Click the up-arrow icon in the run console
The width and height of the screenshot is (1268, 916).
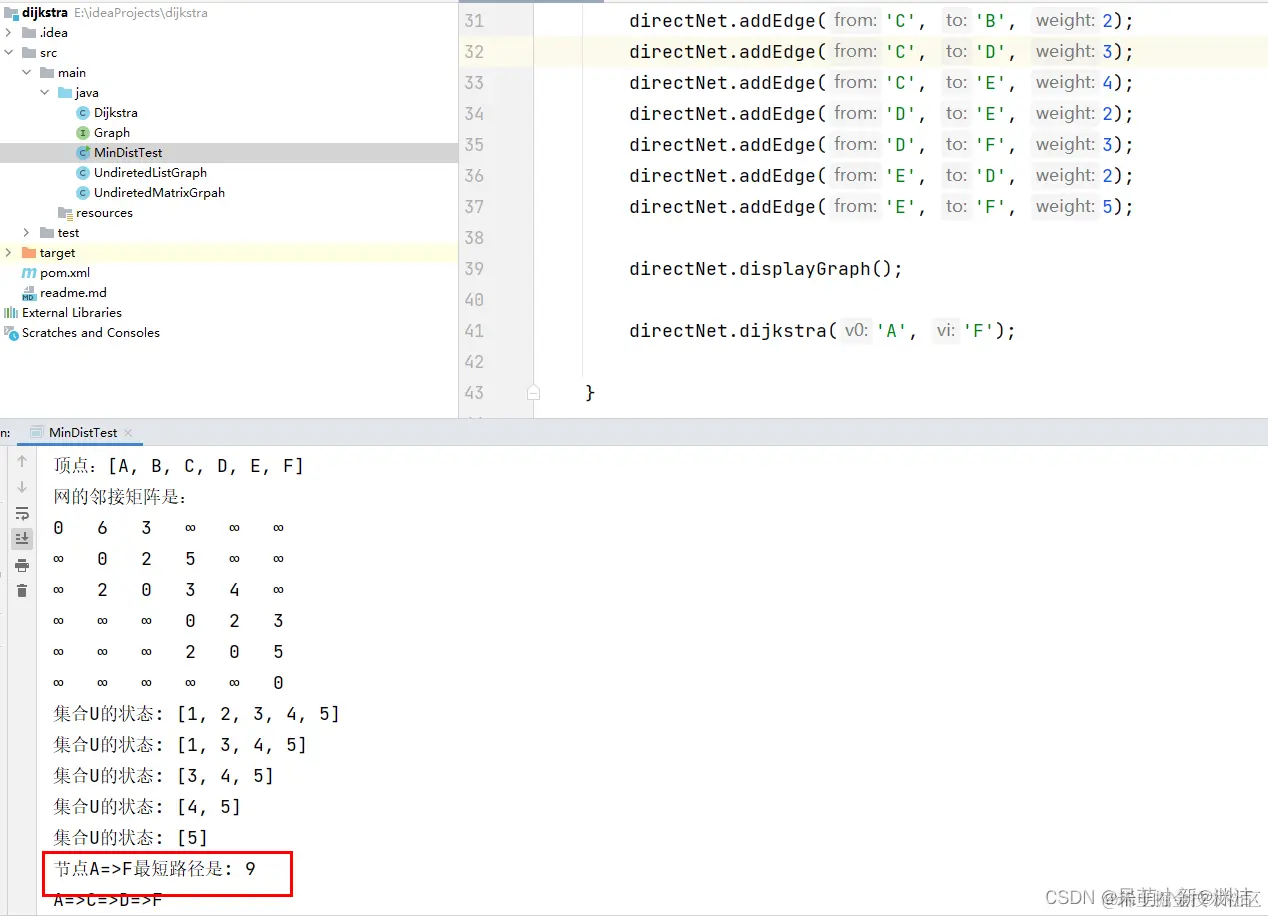pos(22,461)
